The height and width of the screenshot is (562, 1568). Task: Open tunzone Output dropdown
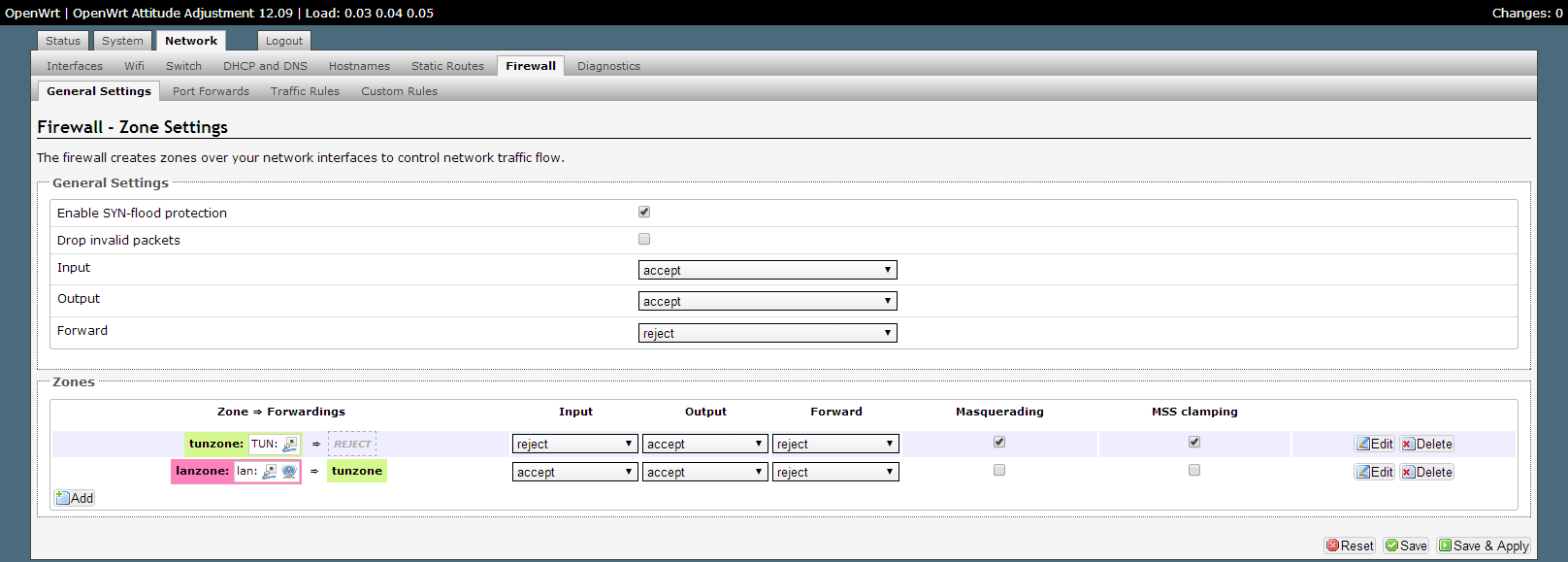pos(705,444)
